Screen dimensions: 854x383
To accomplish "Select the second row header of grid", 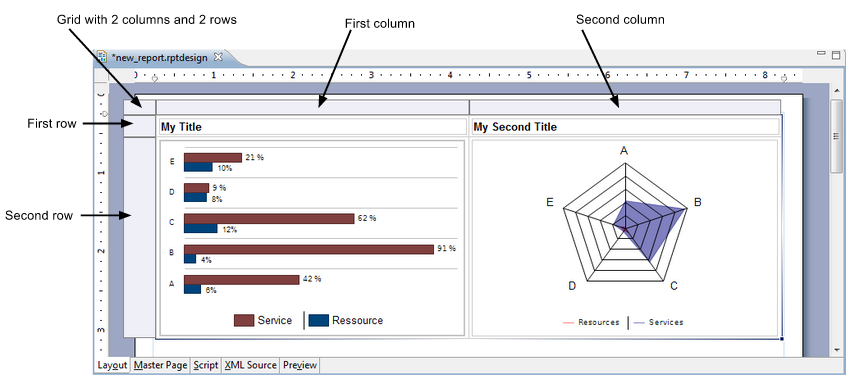I will pyautogui.click(x=139, y=237).
